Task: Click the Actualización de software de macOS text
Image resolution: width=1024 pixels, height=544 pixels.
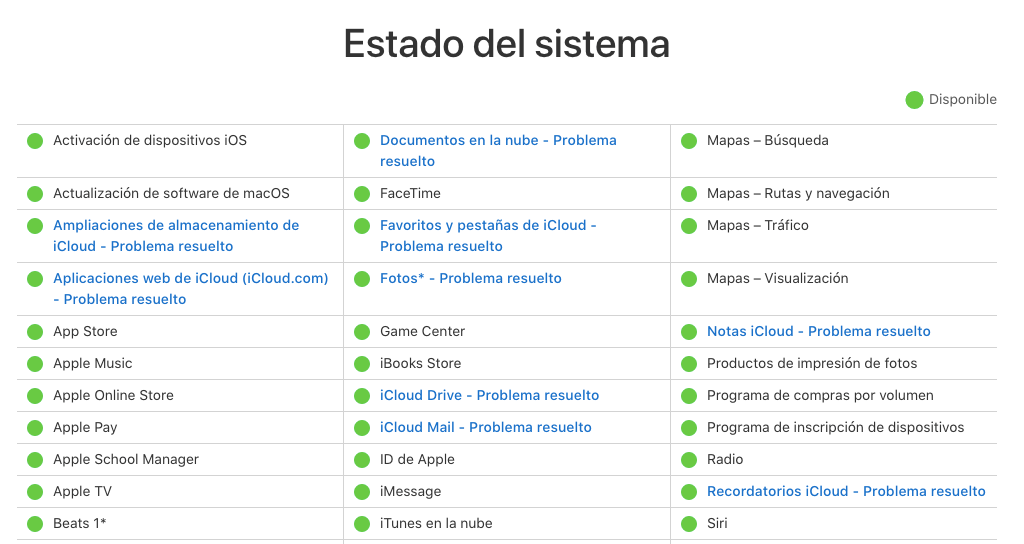Action: (171, 193)
